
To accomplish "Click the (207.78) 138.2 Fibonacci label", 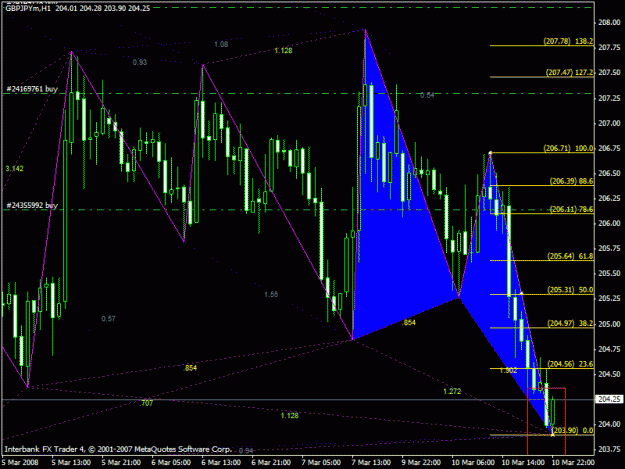I will tap(568, 41).
